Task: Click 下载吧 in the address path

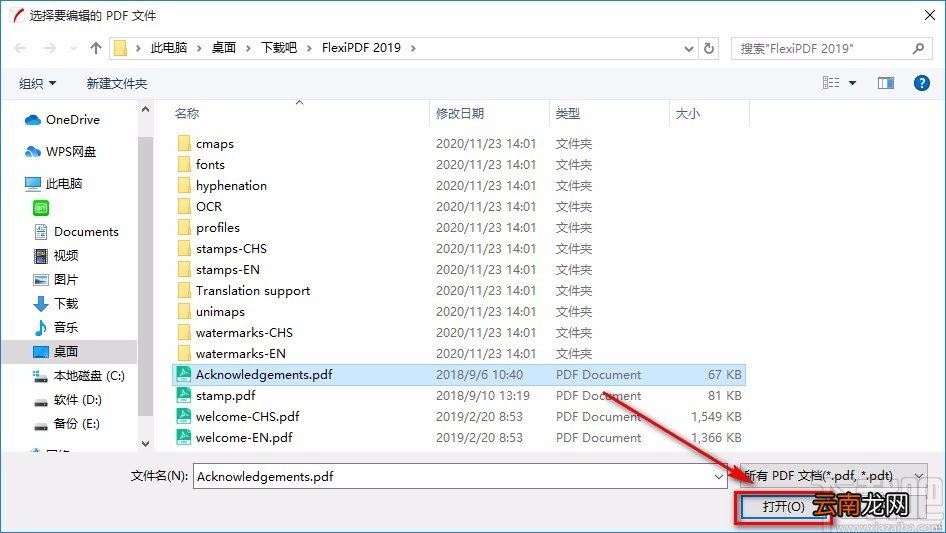Action: [279, 48]
